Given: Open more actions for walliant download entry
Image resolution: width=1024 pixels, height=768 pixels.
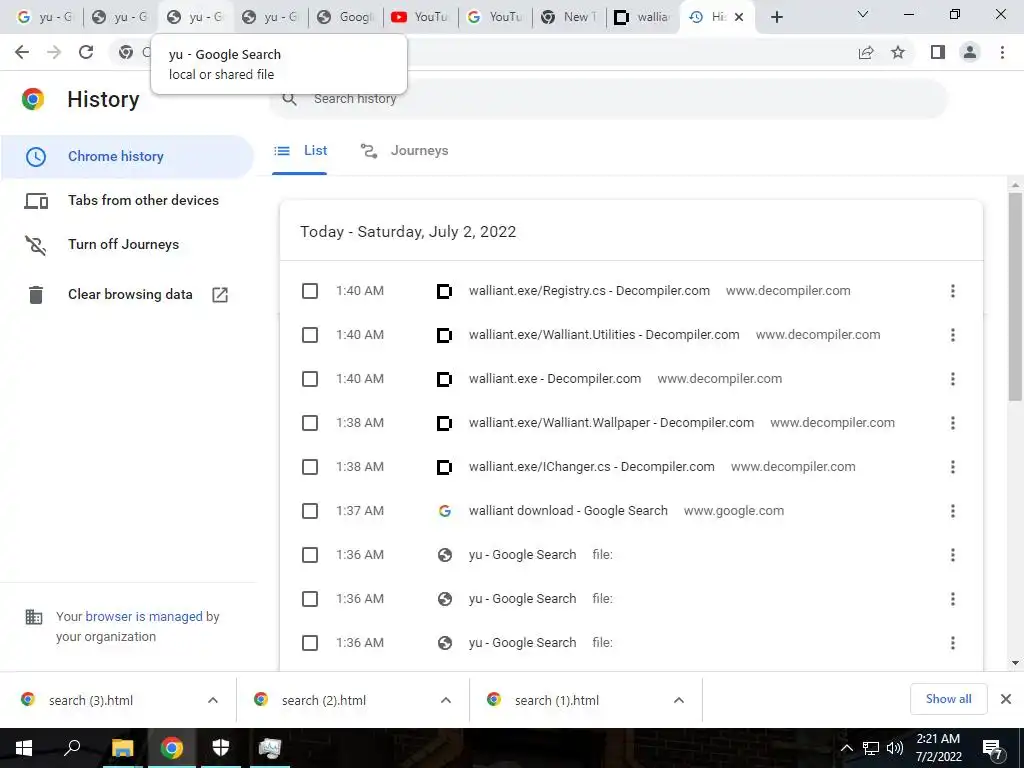Looking at the screenshot, I should click(x=953, y=511).
